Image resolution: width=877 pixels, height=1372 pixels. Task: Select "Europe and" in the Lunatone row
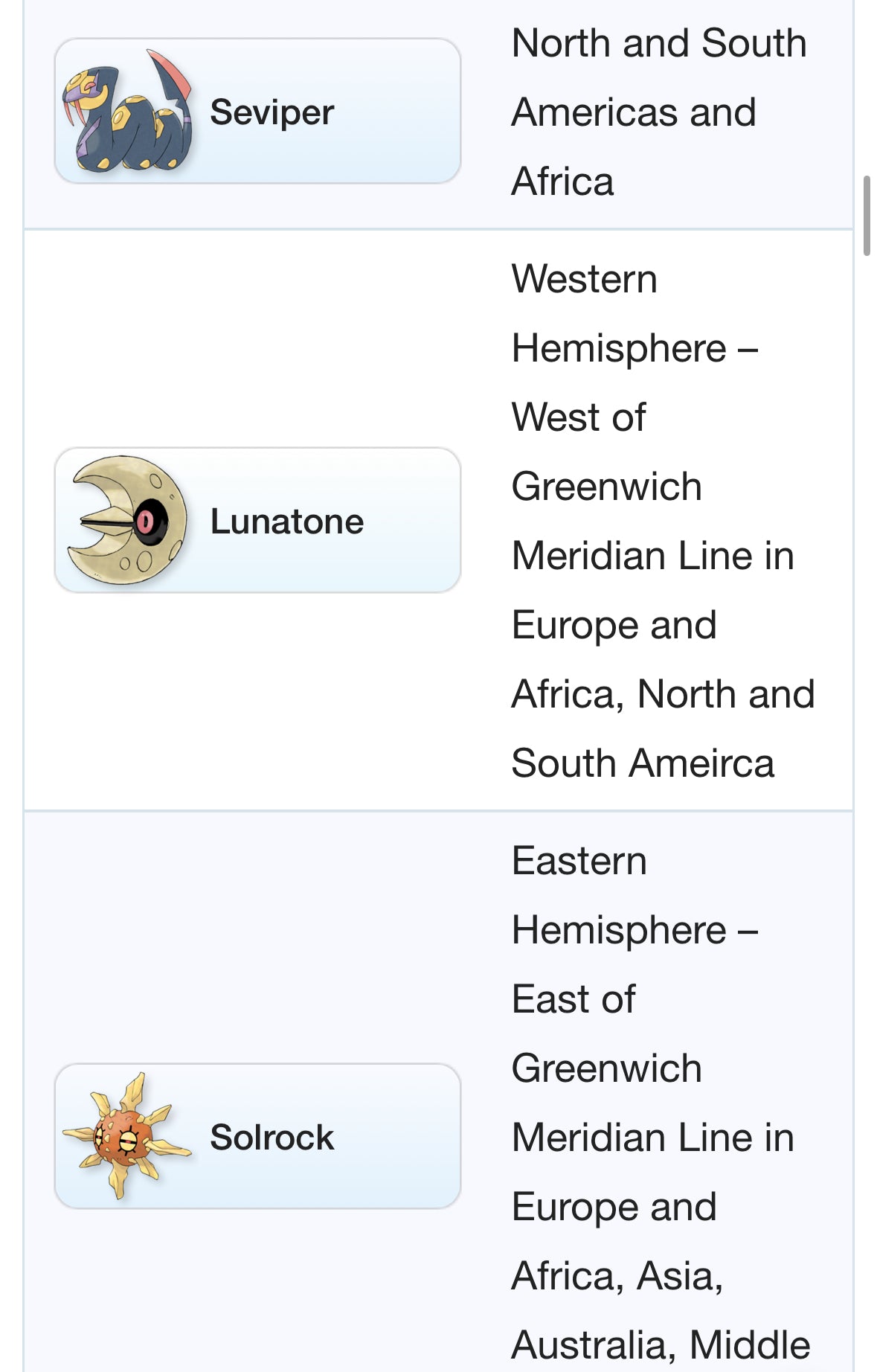point(614,625)
